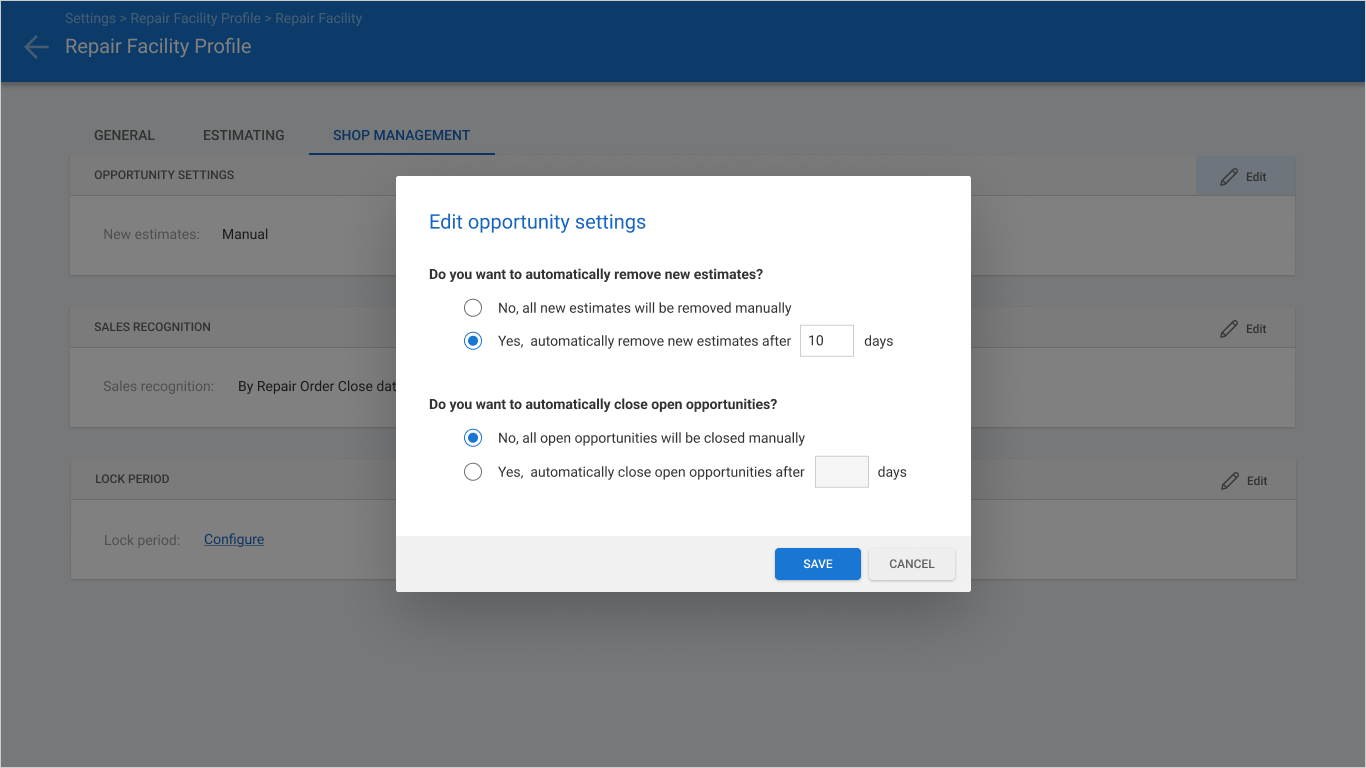Click the remove estimates days field
The height and width of the screenshot is (768, 1366).
[827, 341]
